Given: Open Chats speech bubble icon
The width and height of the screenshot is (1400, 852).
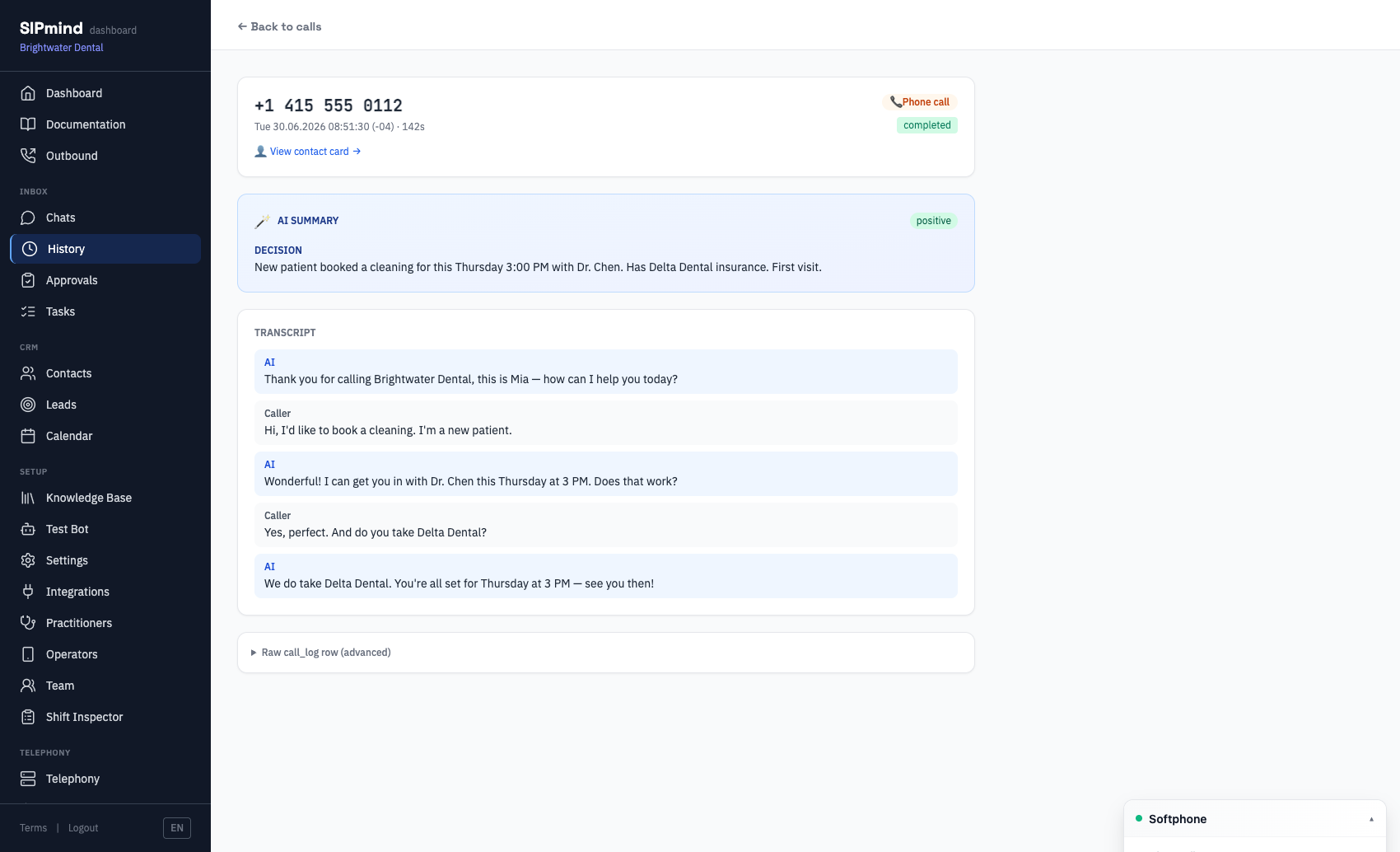Looking at the screenshot, I should (28, 218).
